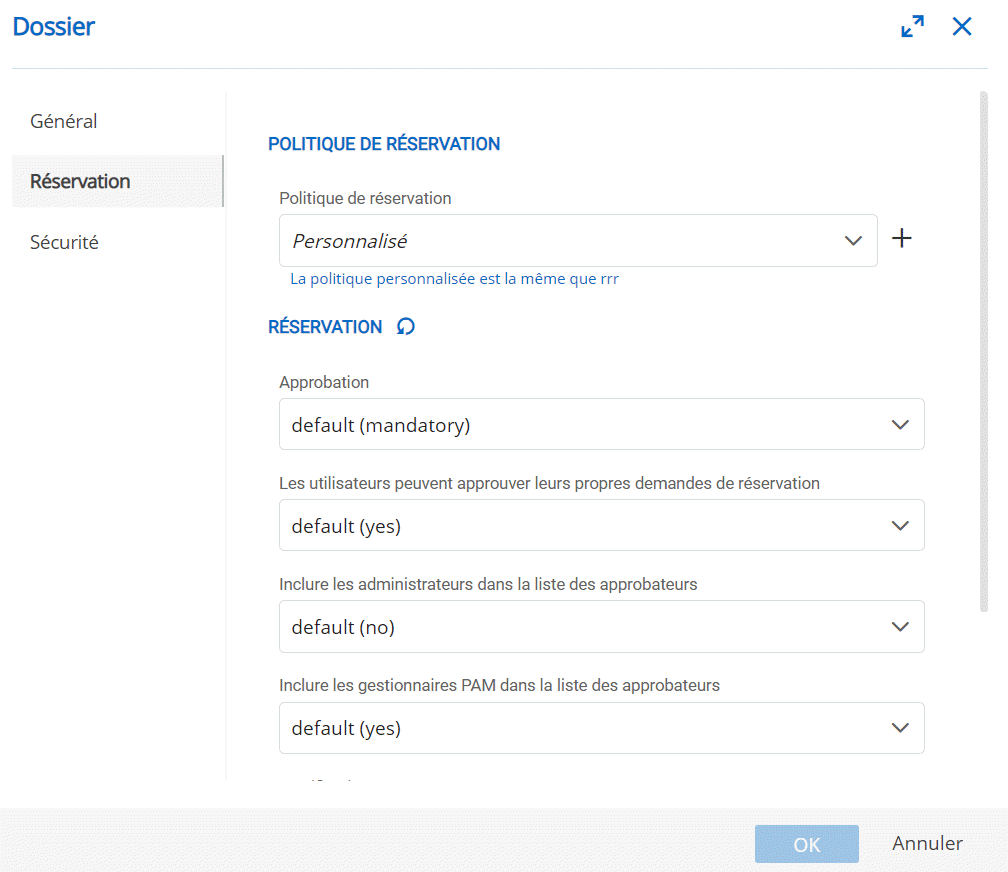This screenshot has height=872, width=1008.
Task: Click Annuler to cancel changes
Action: [927, 843]
